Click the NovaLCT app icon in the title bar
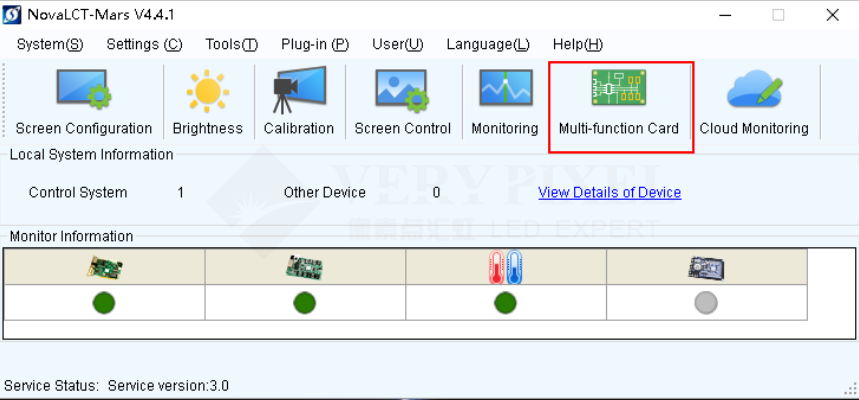 pyautogui.click(x=12, y=15)
